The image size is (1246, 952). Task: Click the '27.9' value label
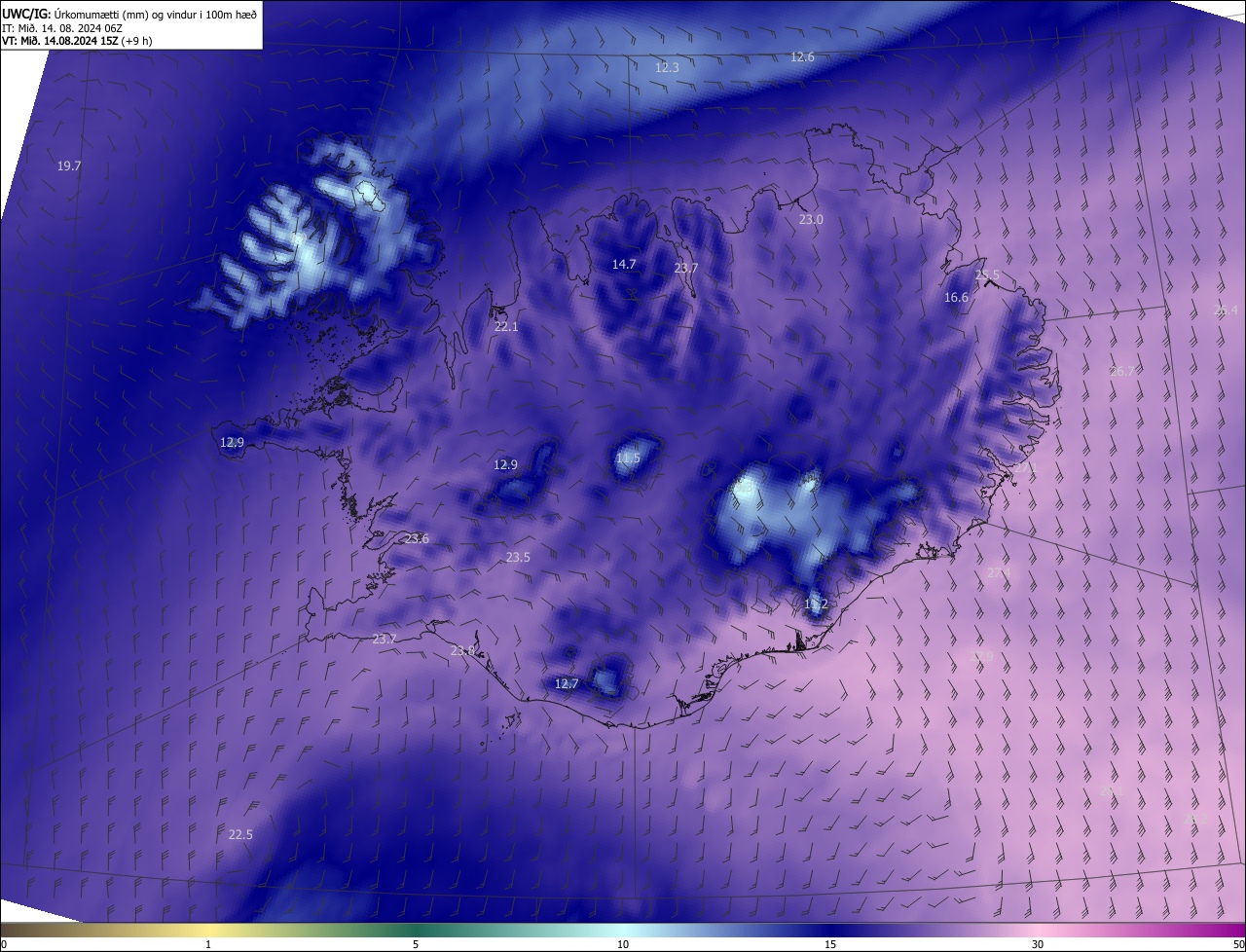pos(981,657)
